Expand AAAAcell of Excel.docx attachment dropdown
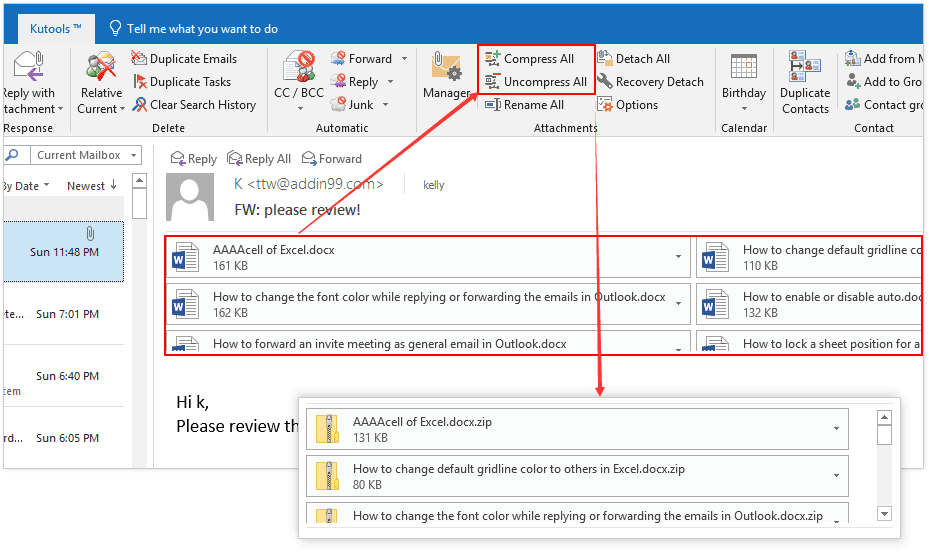929x556 pixels. 678,257
